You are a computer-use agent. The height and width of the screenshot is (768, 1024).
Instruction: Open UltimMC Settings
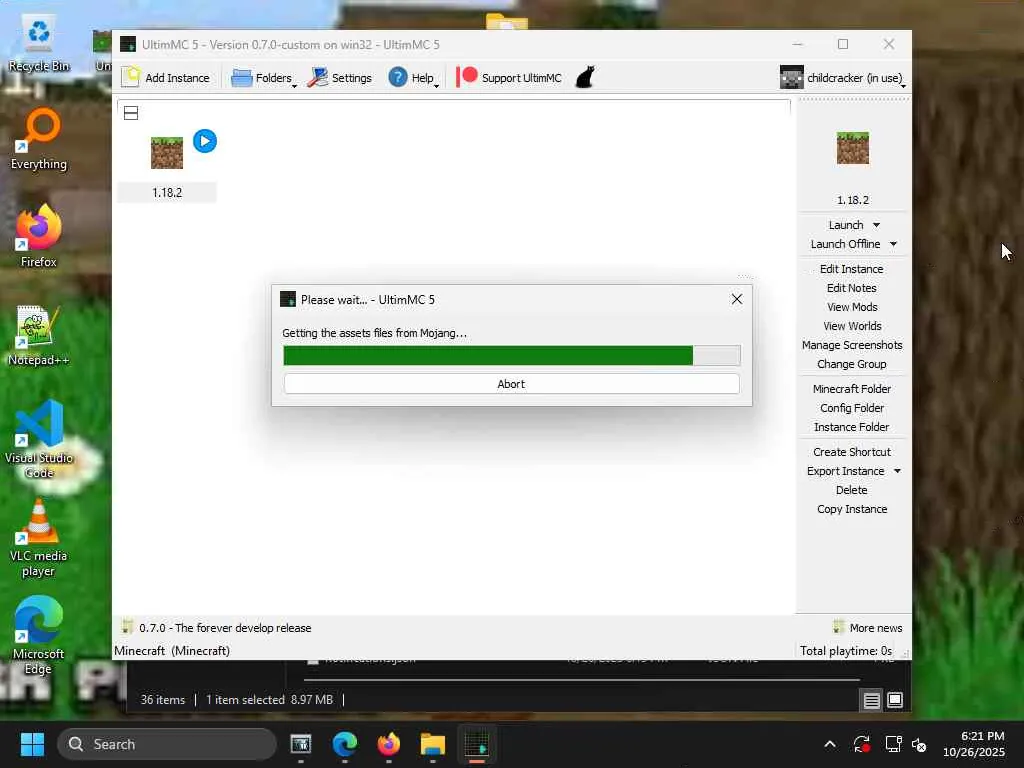(x=340, y=78)
